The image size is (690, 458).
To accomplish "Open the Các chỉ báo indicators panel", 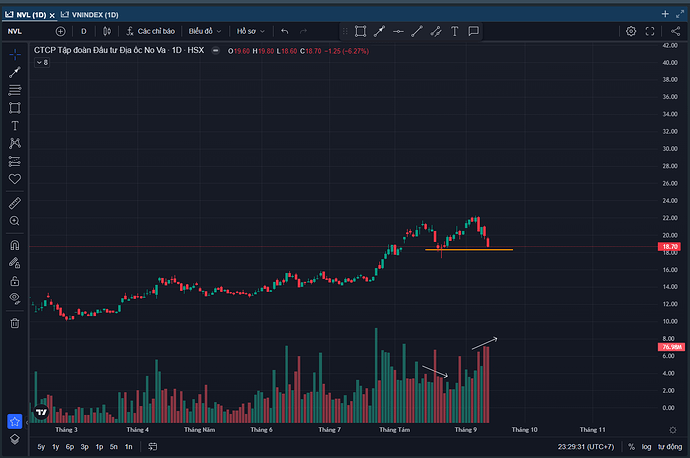I will click(150, 31).
